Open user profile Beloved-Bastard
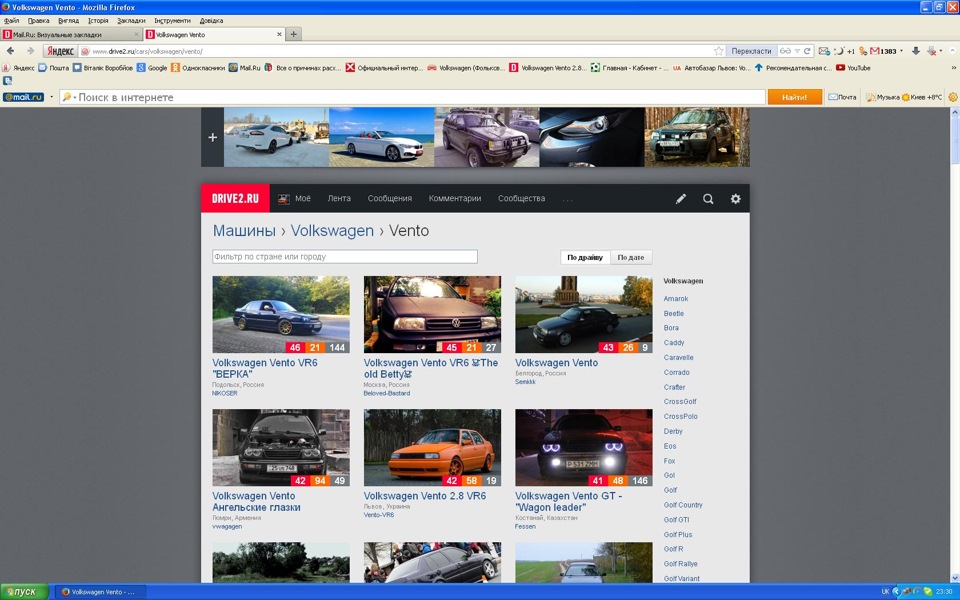The height and width of the screenshot is (600, 960). pyautogui.click(x=387, y=394)
